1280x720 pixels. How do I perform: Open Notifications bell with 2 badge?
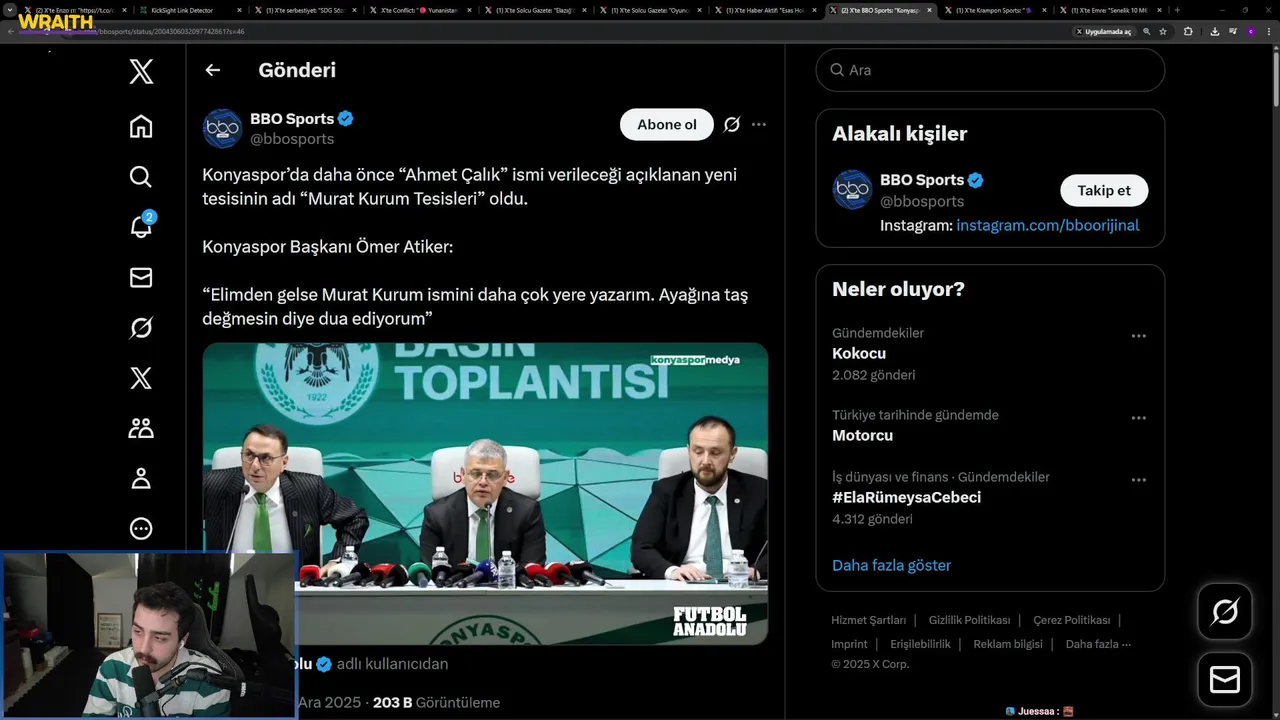point(141,225)
